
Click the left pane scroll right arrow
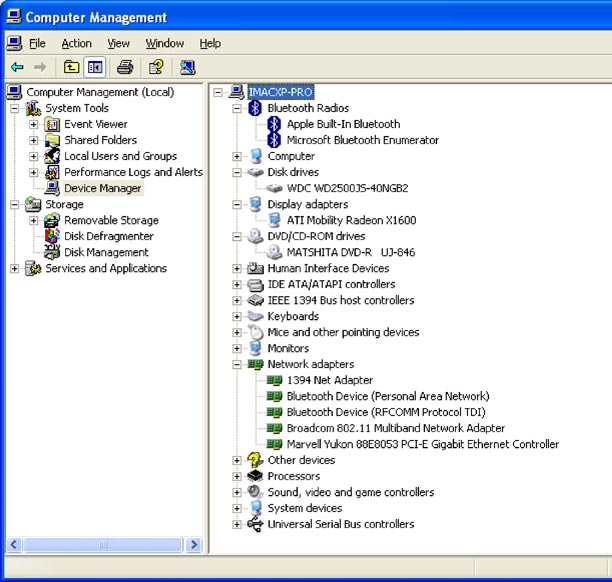(194, 545)
